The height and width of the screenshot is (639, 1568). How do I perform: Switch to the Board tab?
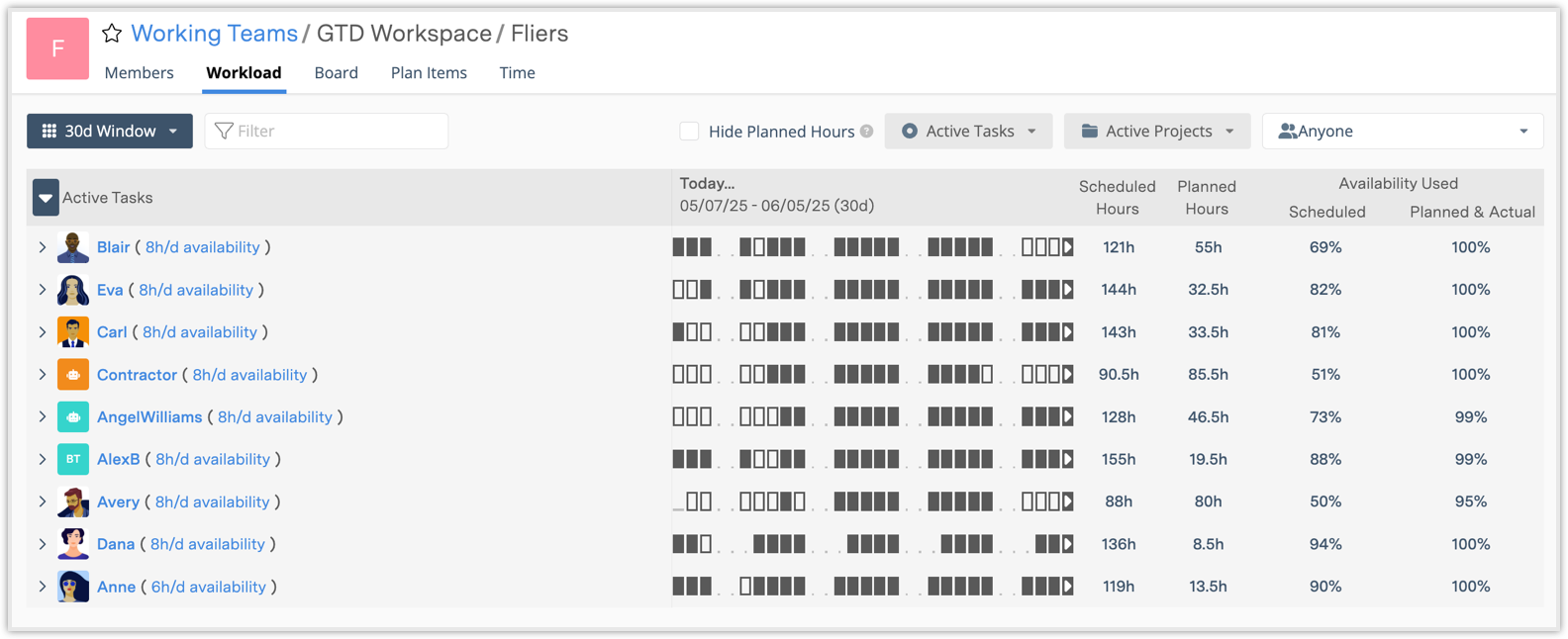pos(336,73)
